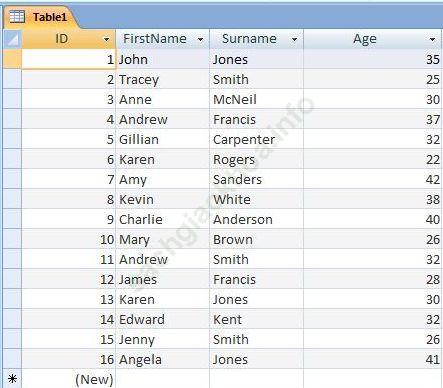The height and width of the screenshot is (388, 443).
Task: Click the FirstName cell containing Charlie
Action: (x=162, y=219)
